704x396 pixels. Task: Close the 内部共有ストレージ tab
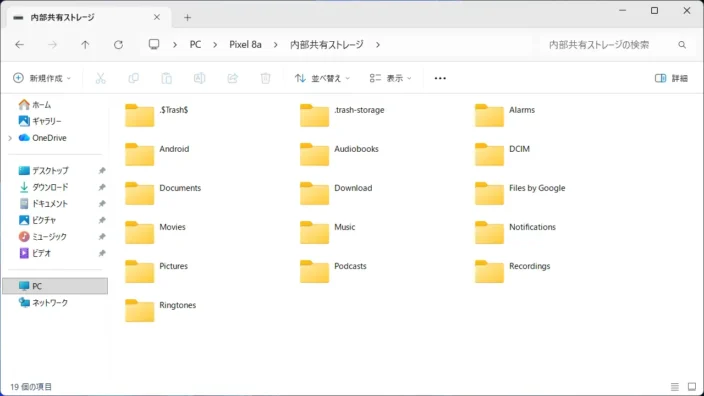(157, 17)
